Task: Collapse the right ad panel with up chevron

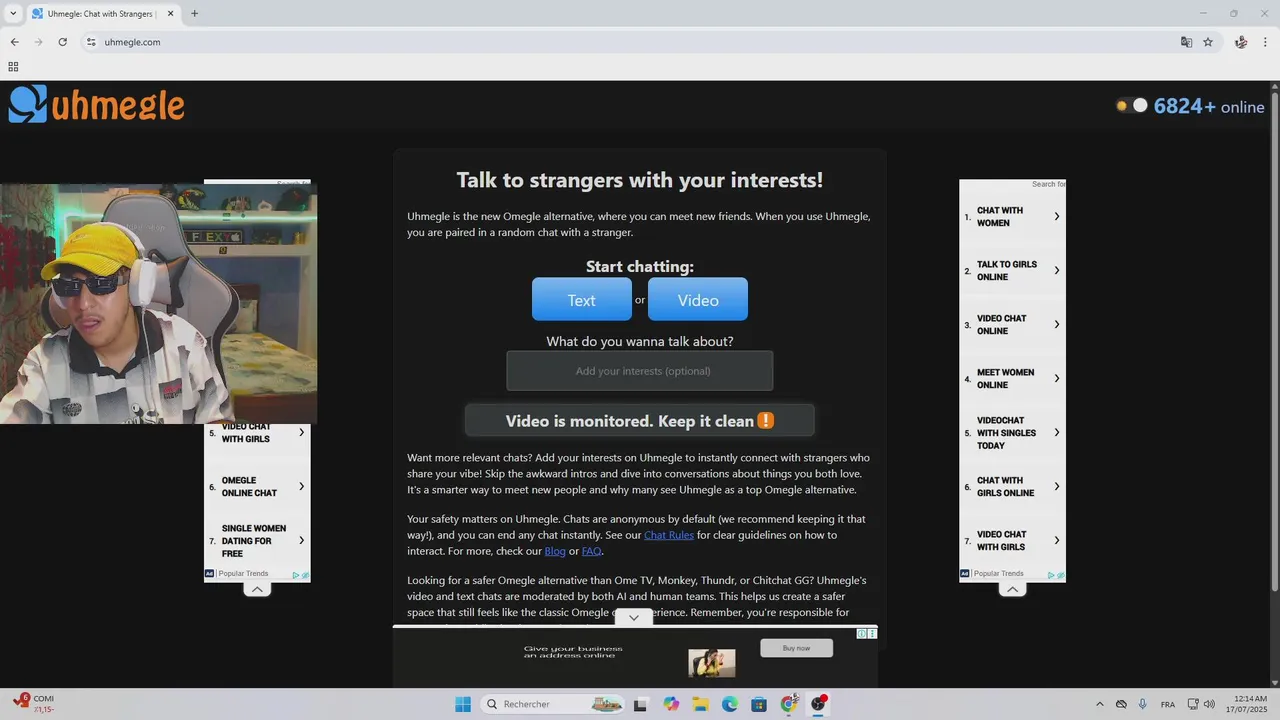Action: point(1012,590)
